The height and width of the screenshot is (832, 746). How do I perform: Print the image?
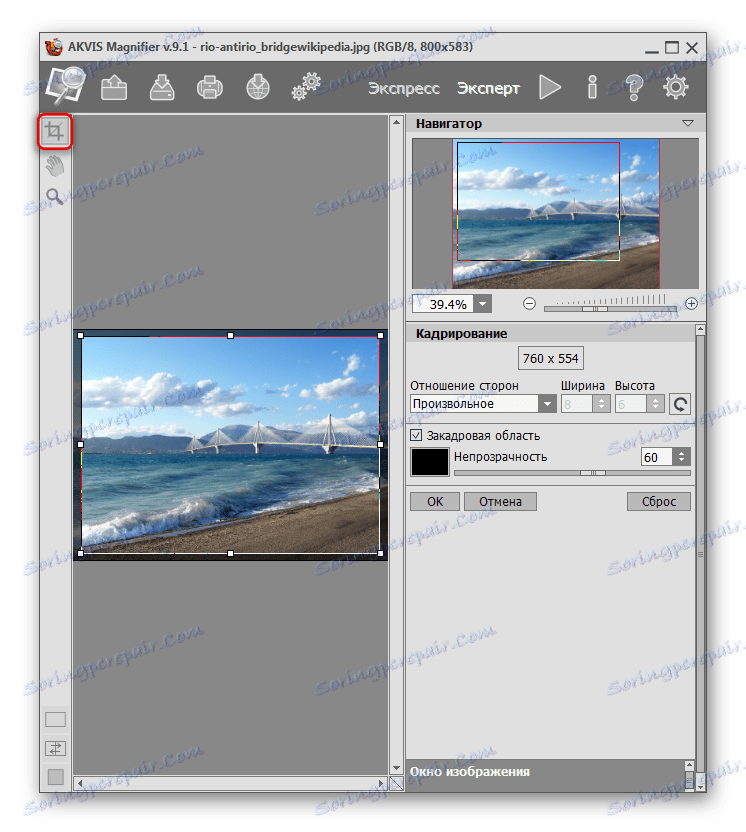coord(210,88)
